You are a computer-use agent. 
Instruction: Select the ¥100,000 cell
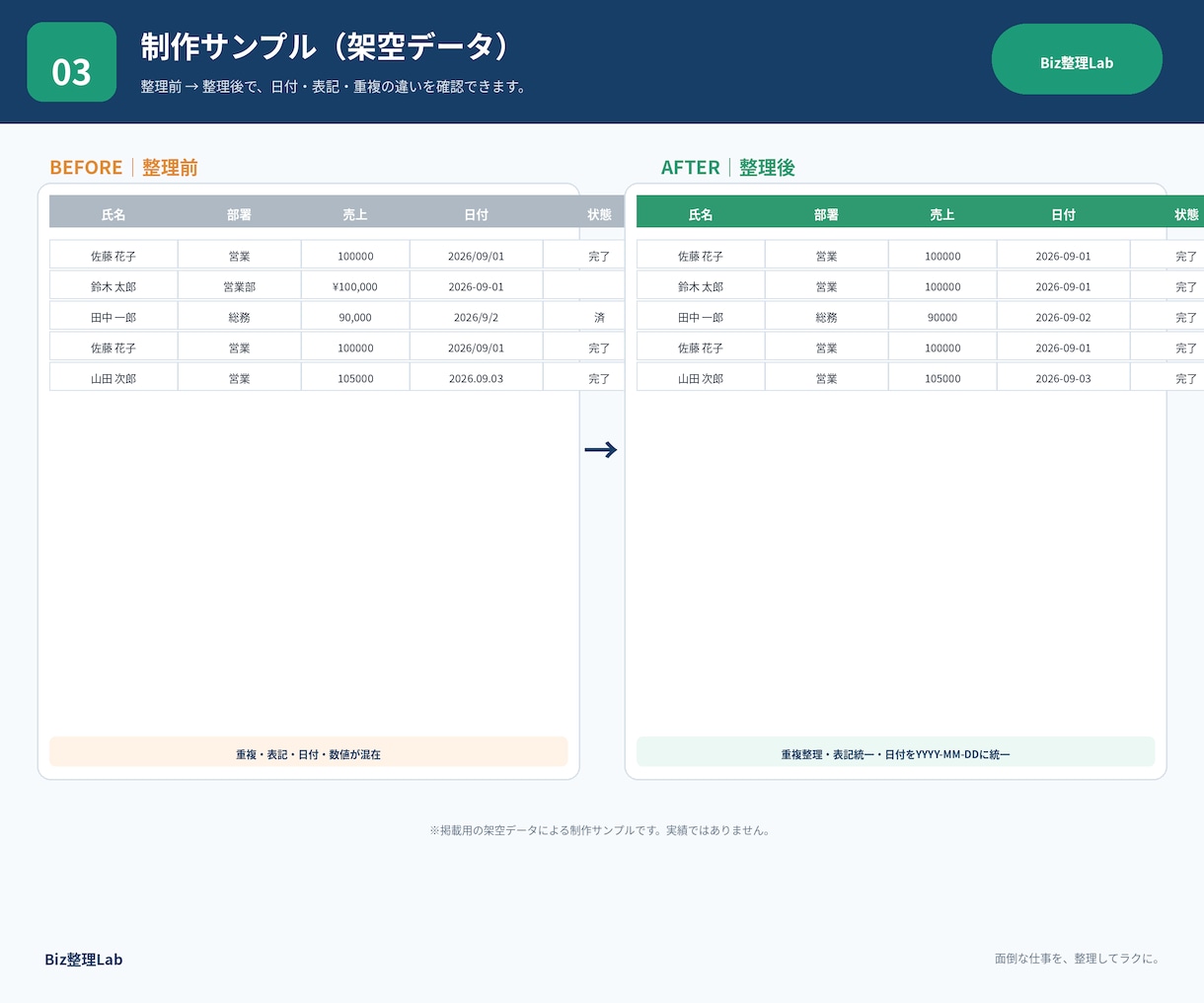355,286
